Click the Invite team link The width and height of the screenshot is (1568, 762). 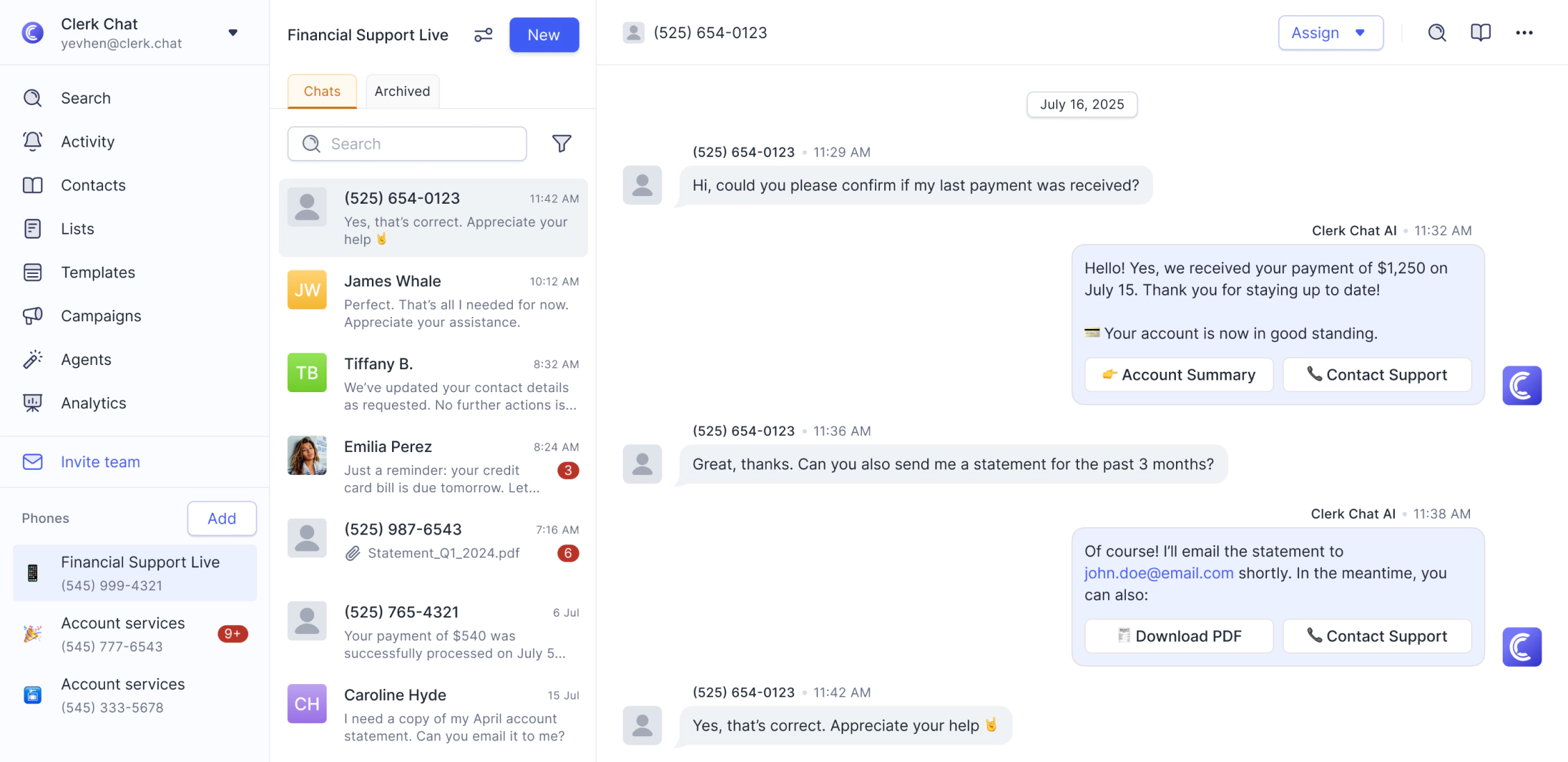pyautogui.click(x=100, y=462)
